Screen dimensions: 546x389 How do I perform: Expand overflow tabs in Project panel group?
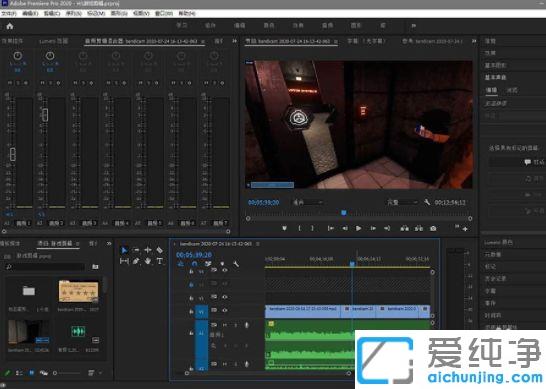coord(109,243)
